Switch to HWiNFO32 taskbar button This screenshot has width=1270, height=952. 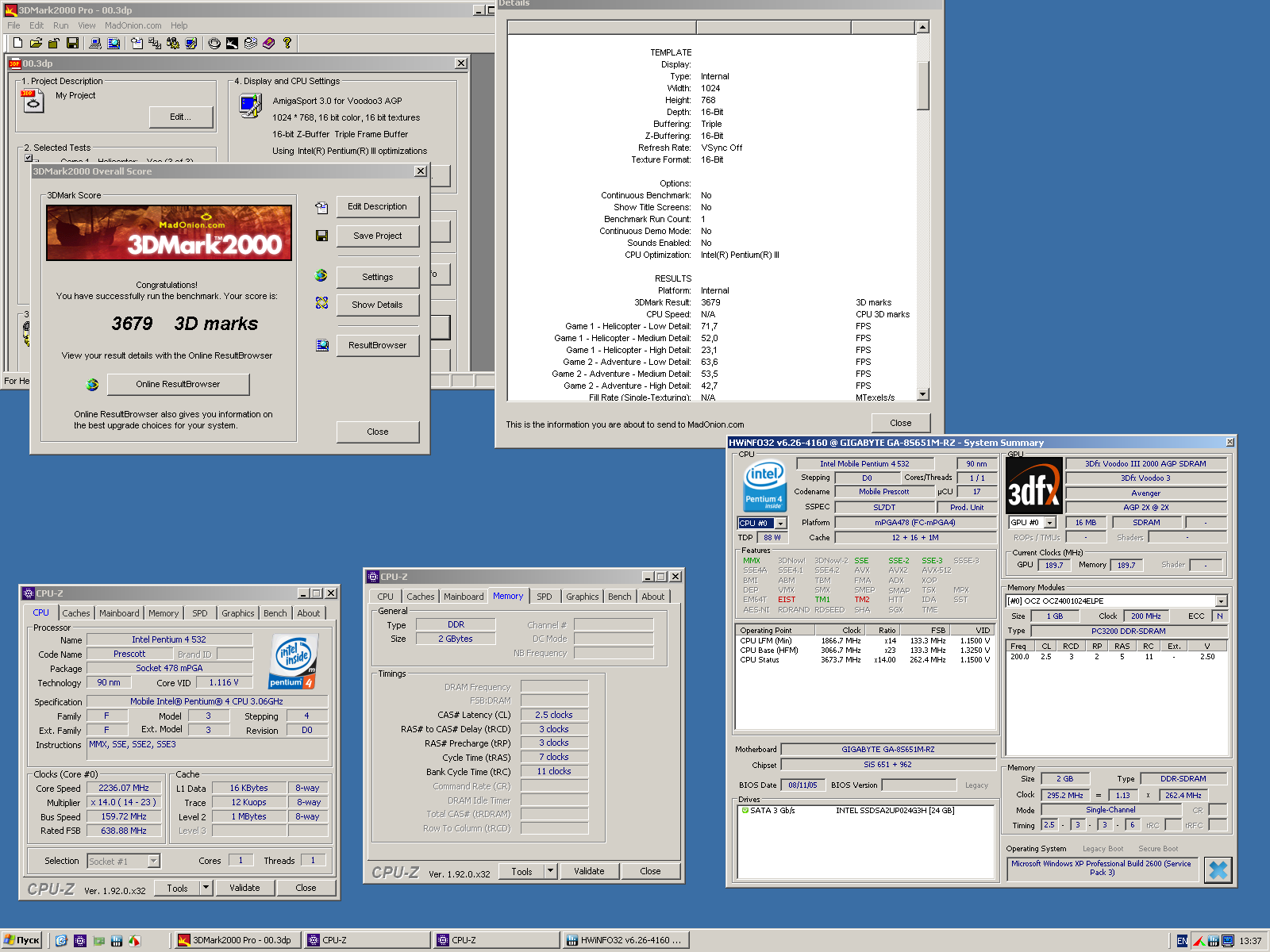[x=625, y=940]
